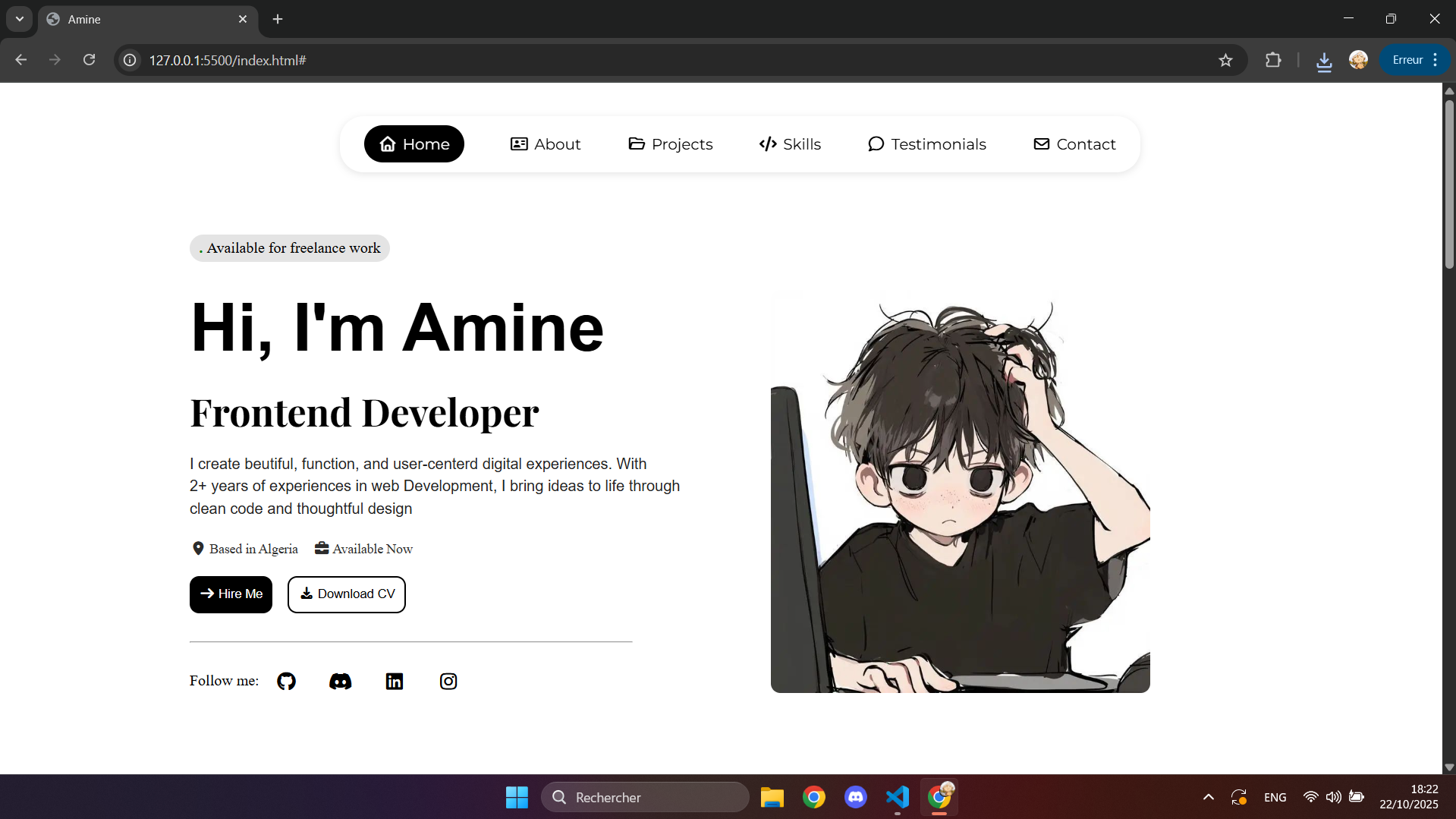Open the Testimonials navigation item
Viewport: 1456px width, 819px height.
[927, 143]
